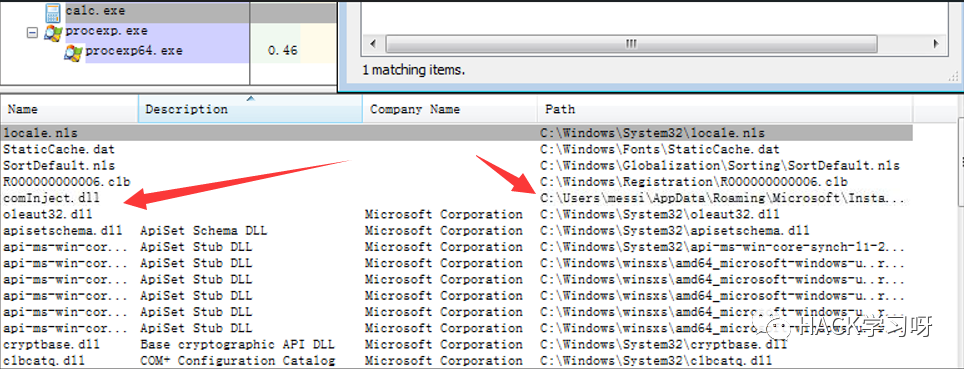
Task: Click Microsoft Corporation in the oleaut32.dll row
Action: click(443, 215)
